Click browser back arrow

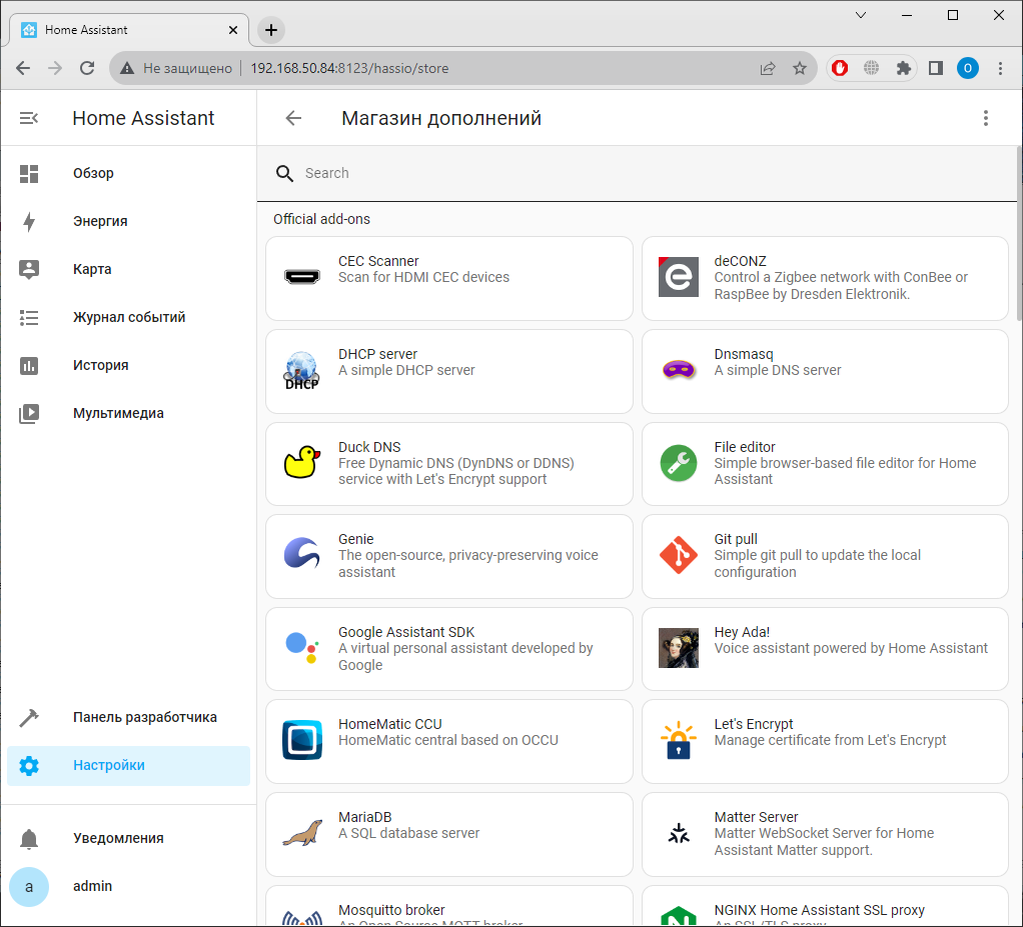click(23, 68)
